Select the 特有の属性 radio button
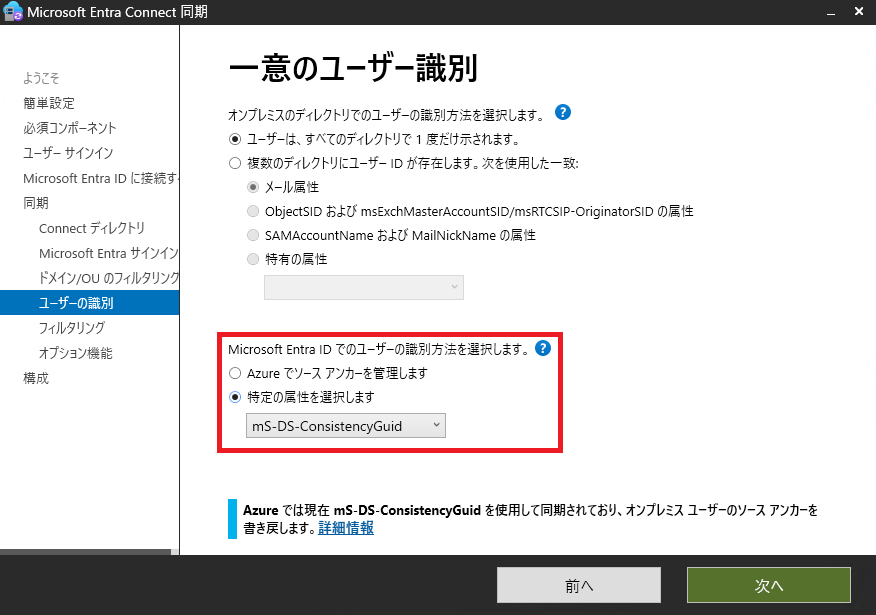 pos(254,258)
